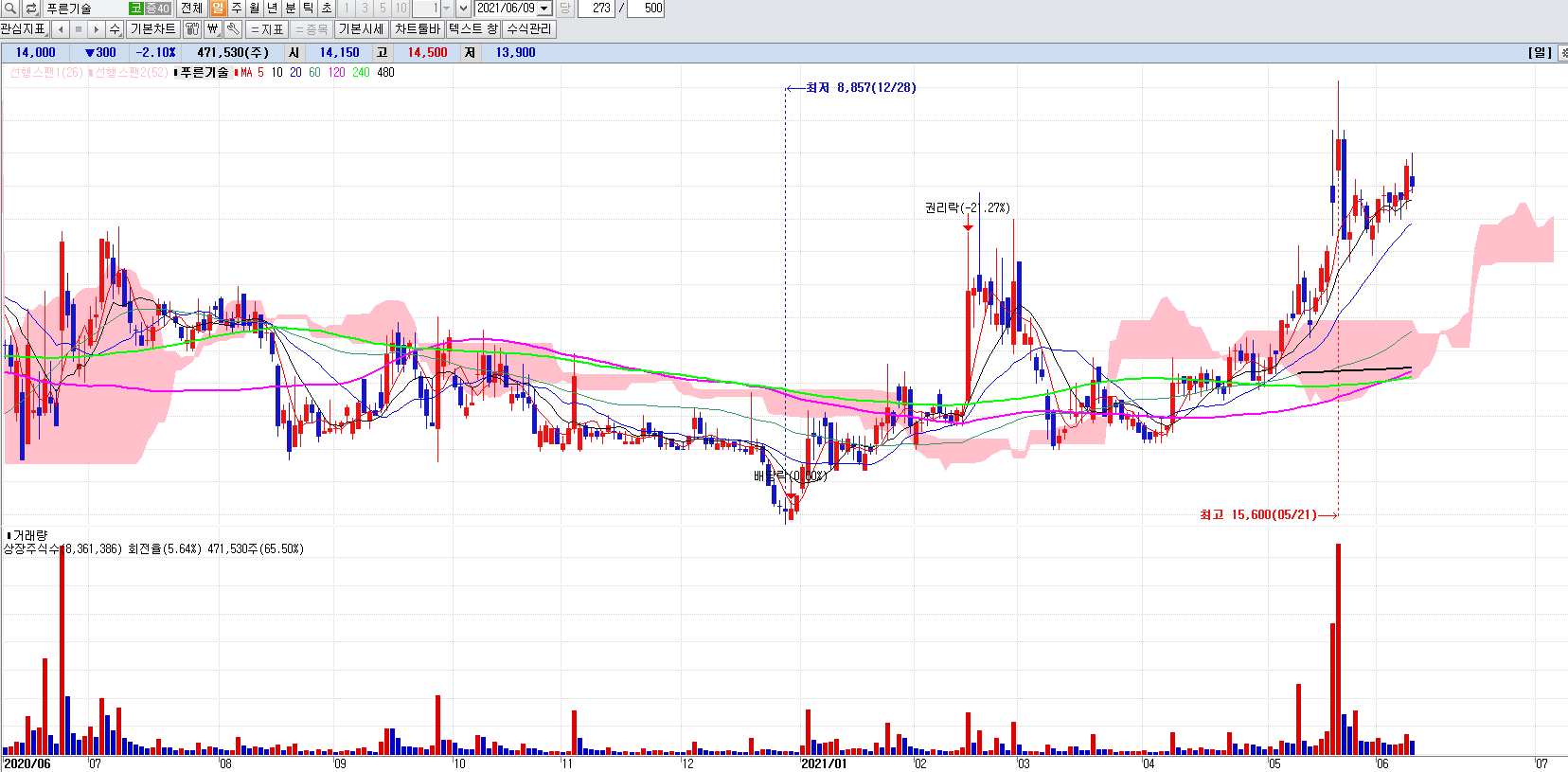Click the refresh/cycle stock icon
The height and width of the screenshot is (772, 1568).
click(x=31, y=9)
